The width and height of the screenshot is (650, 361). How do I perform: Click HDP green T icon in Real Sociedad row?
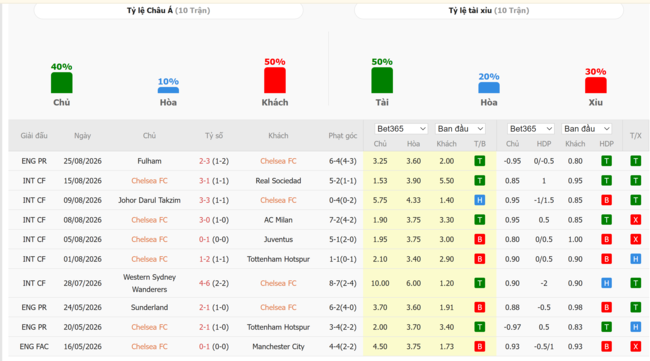point(606,180)
